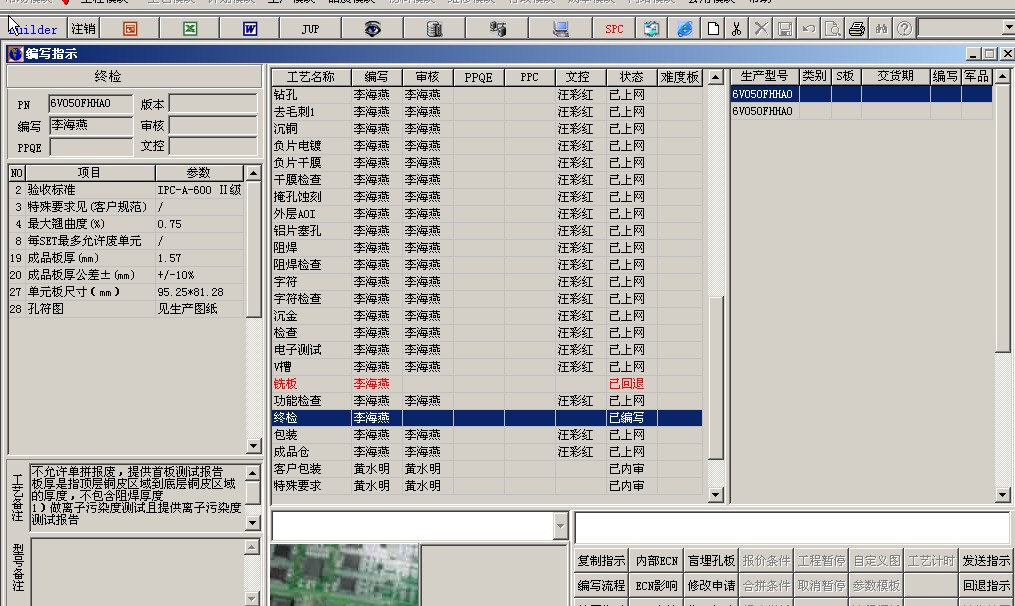Open the Word icon in the toolbar
The image size is (1015, 606).
tap(250, 28)
